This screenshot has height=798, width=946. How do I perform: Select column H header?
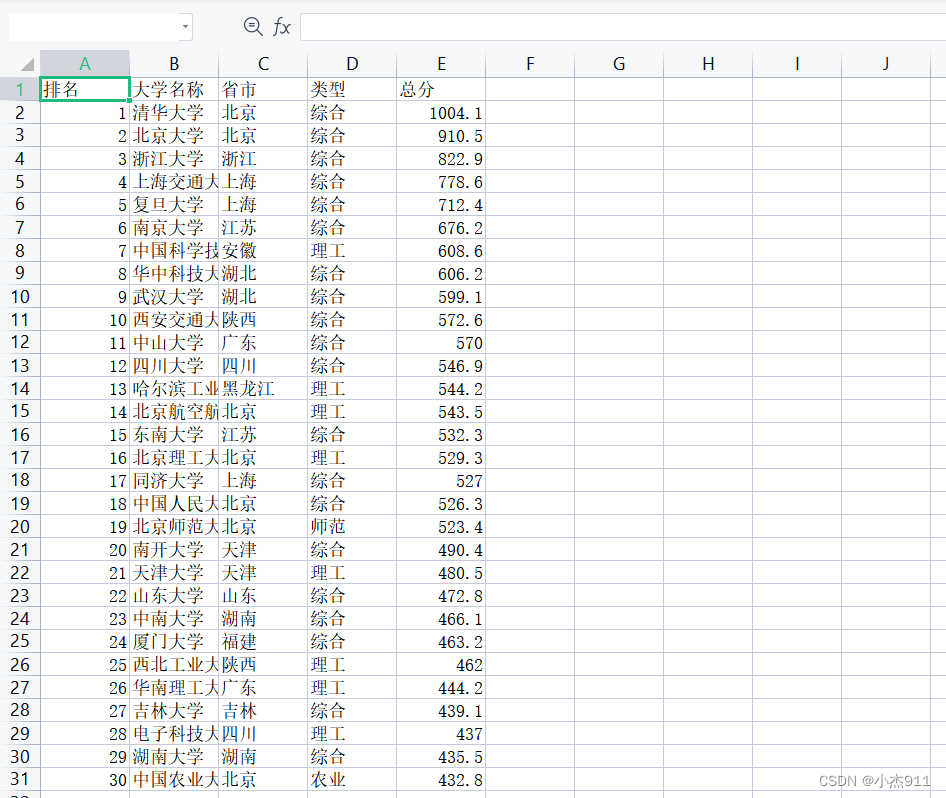tap(708, 63)
